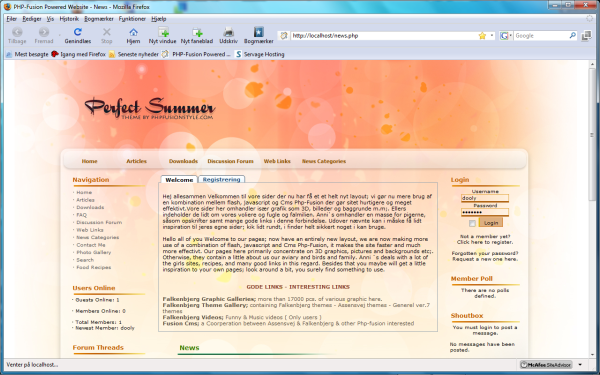Open News Categories in the top bar

pos(324,161)
